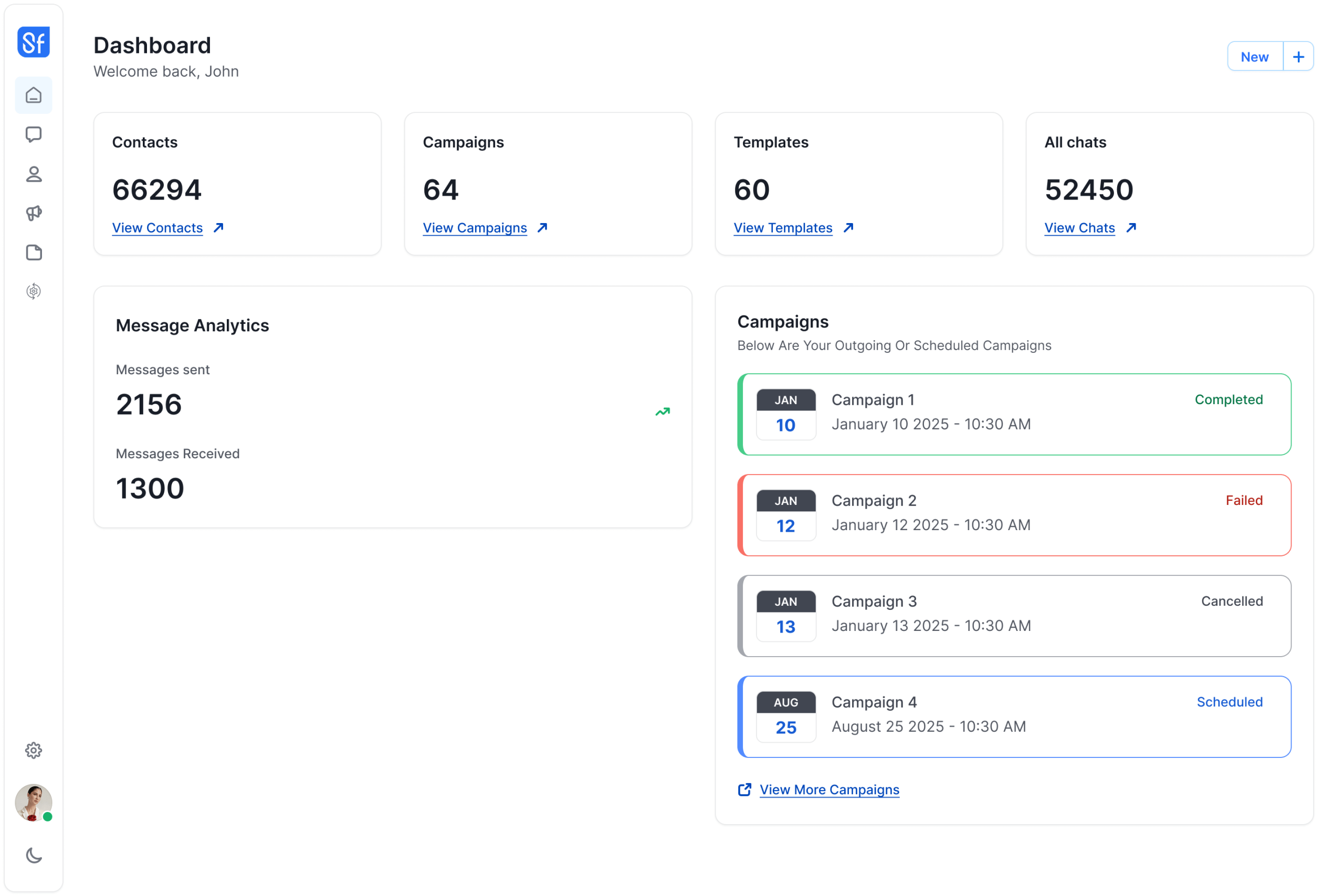Open the View Templates link
The width and height of the screenshot is (1344, 896).
(783, 227)
